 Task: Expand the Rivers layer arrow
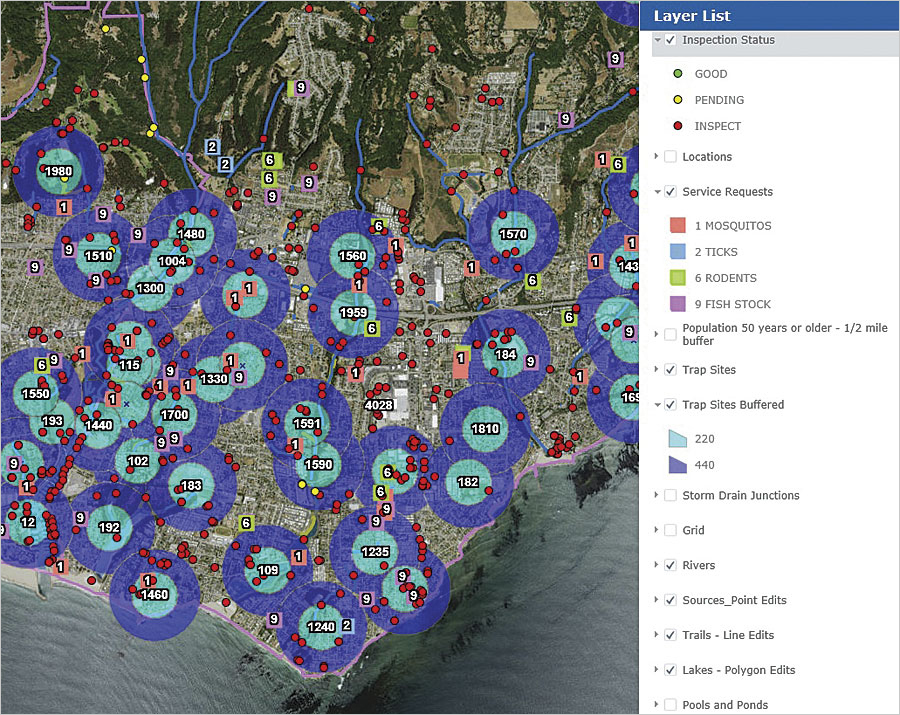click(656, 565)
